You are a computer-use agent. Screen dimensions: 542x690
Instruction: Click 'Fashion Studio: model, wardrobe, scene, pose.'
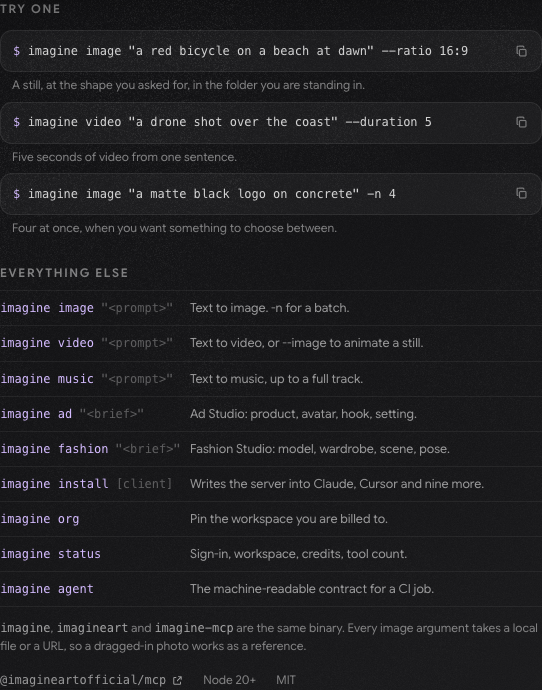click(x=320, y=449)
